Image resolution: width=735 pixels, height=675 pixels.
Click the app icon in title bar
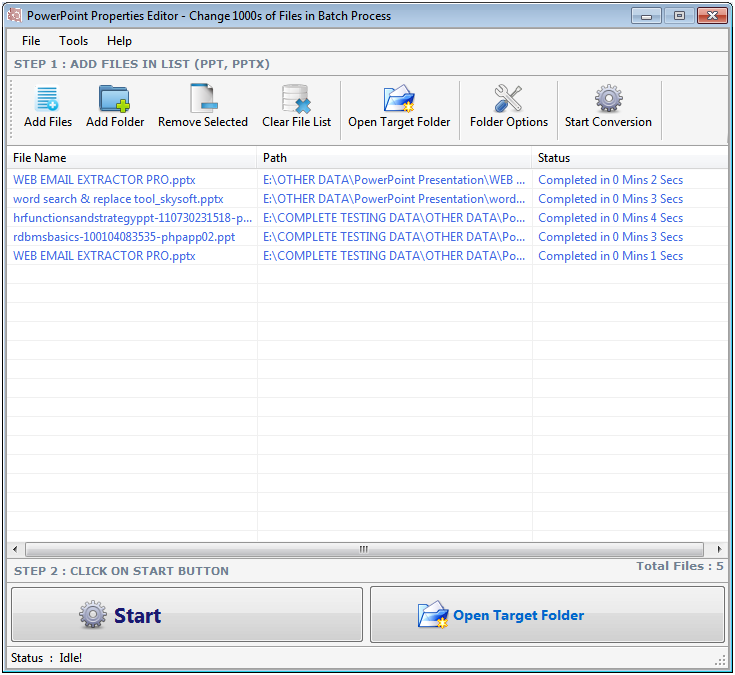click(15, 15)
